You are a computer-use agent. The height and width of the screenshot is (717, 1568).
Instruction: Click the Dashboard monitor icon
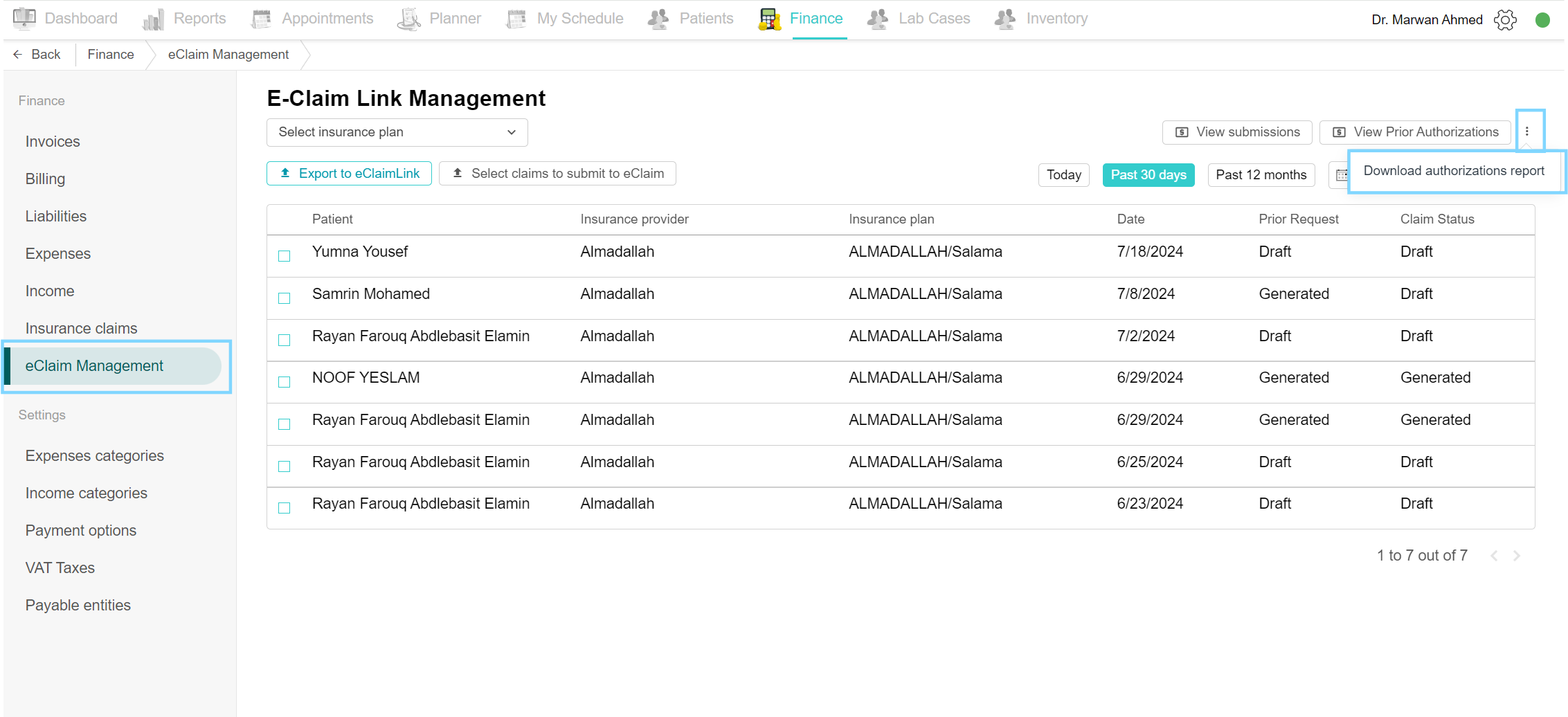point(24,19)
